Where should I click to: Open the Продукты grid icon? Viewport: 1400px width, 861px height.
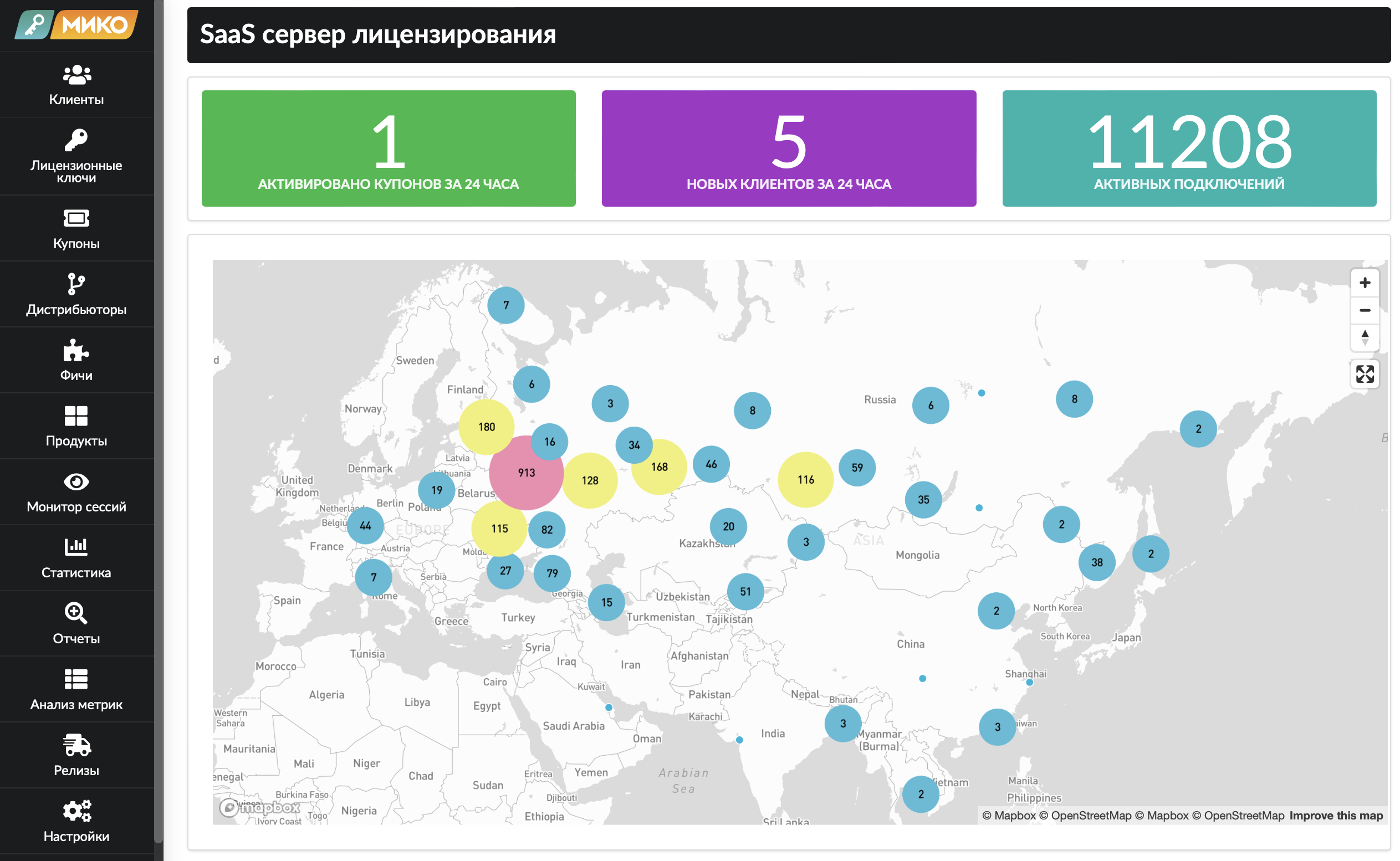tap(76, 416)
